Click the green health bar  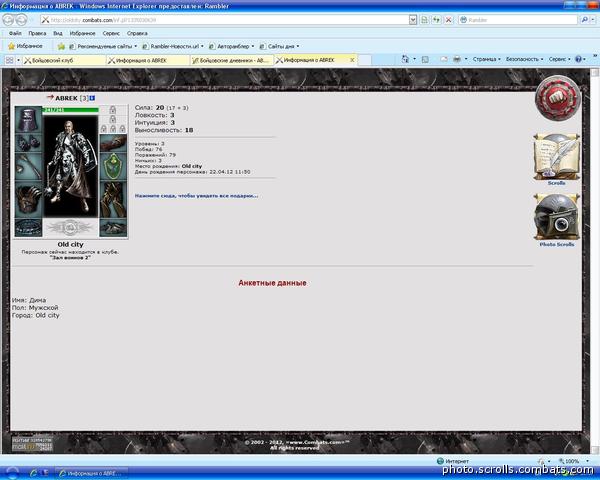click(71, 110)
